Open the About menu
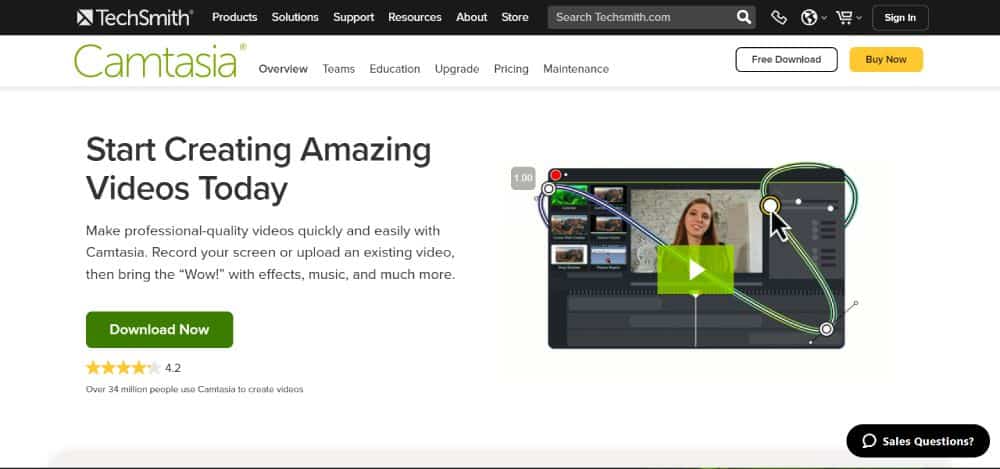 pyautogui.click(x=471, y=17)
